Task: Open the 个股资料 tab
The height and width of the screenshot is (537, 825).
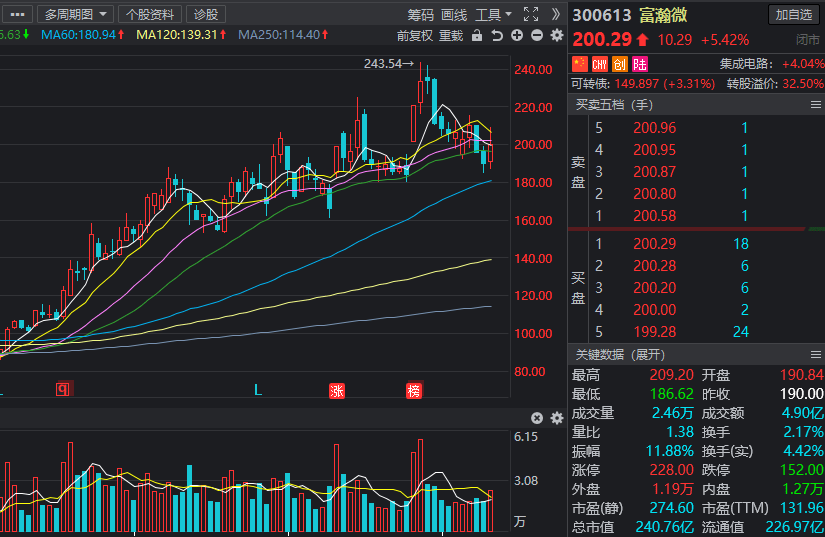Action: pos(150,14)
